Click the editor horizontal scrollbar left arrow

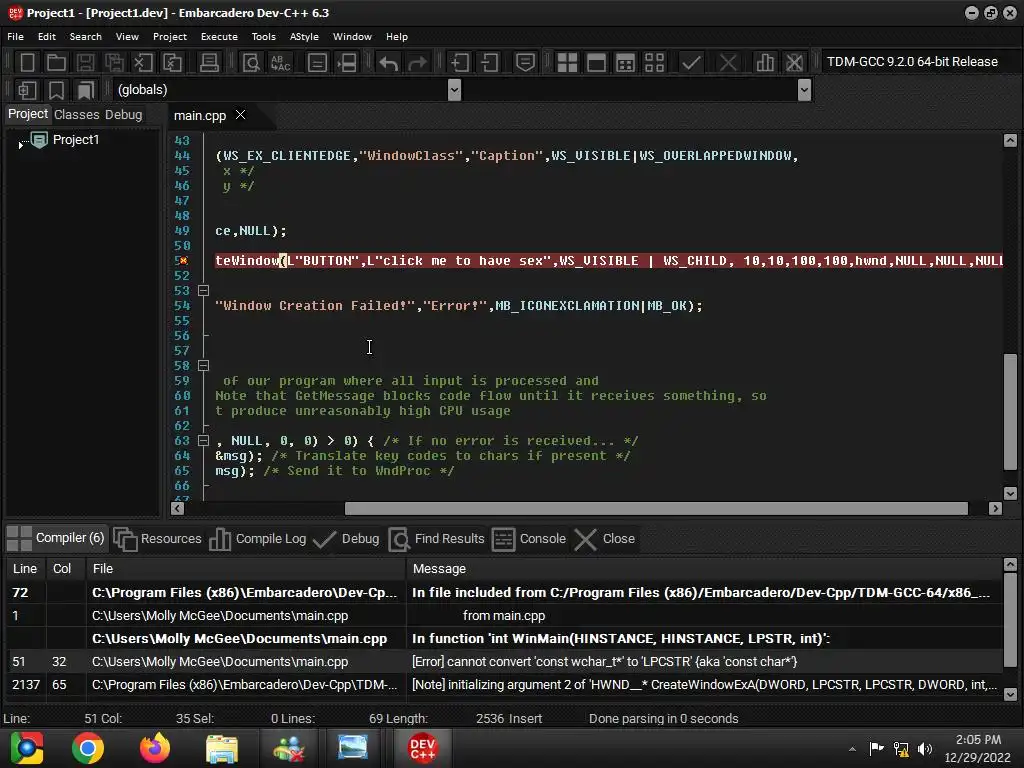177,509
